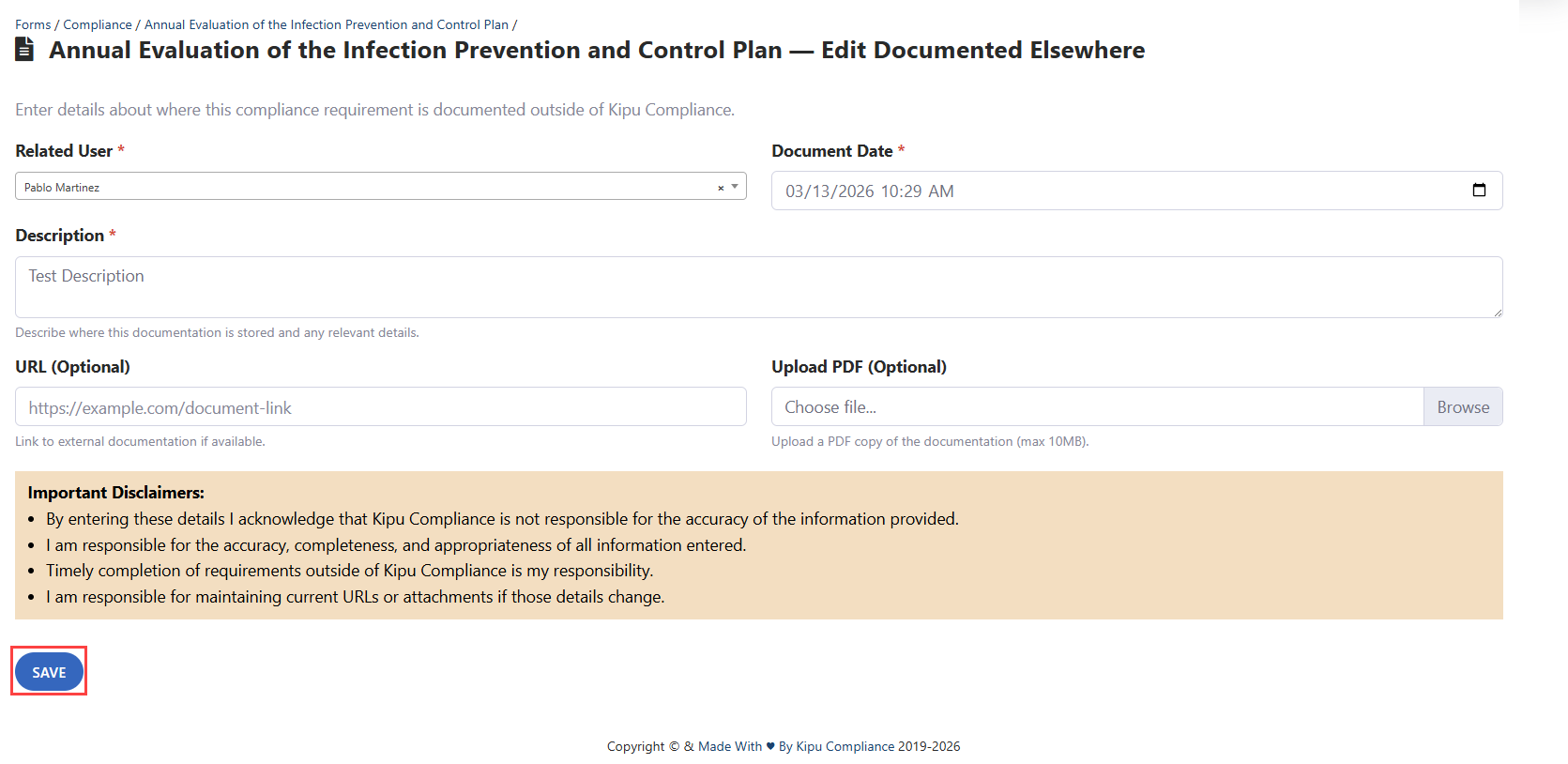Grab the Description textarea resize handle
1568x764 pixels.
click(x=1497, y=312)
